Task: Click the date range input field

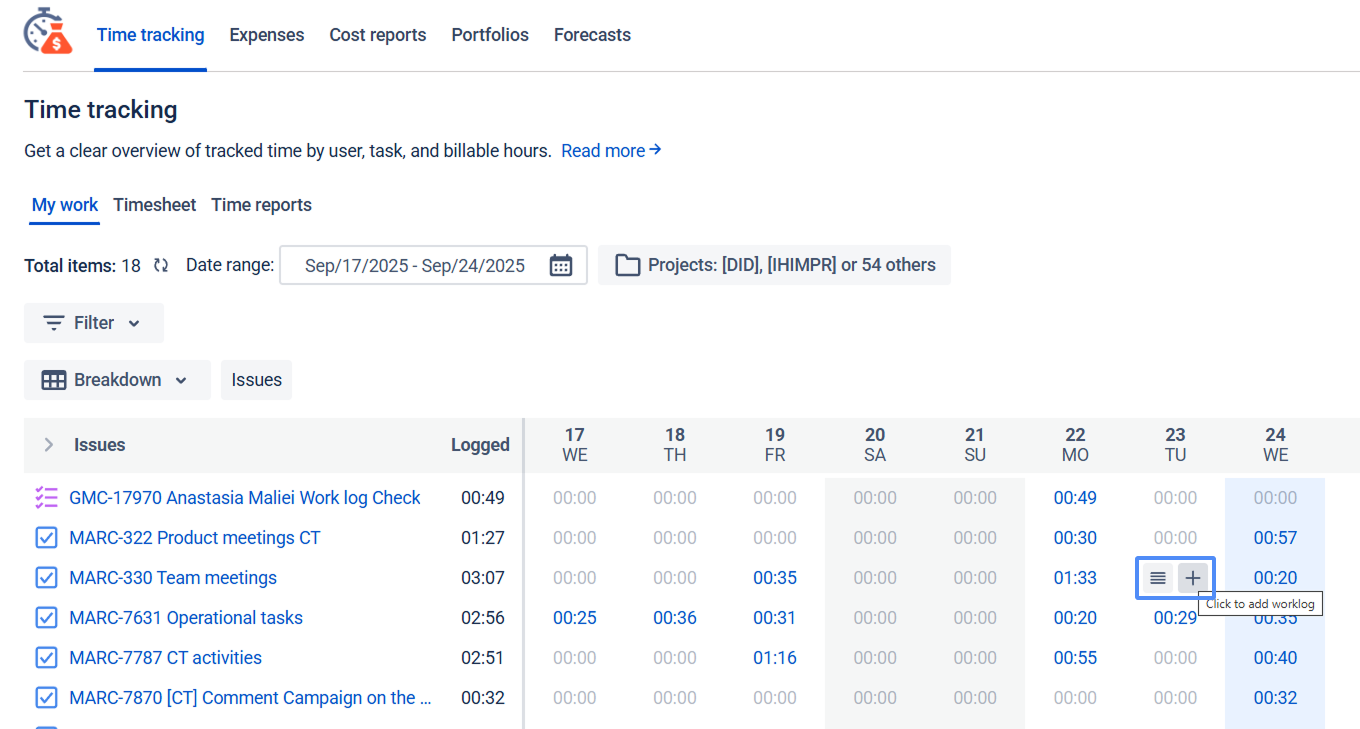Action: click(415, 265)
